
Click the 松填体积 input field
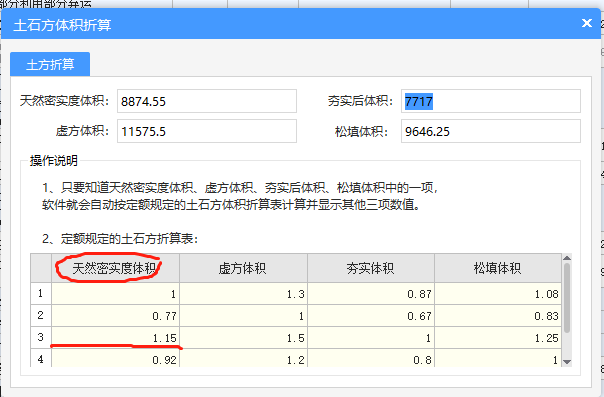tap(490, 131)
